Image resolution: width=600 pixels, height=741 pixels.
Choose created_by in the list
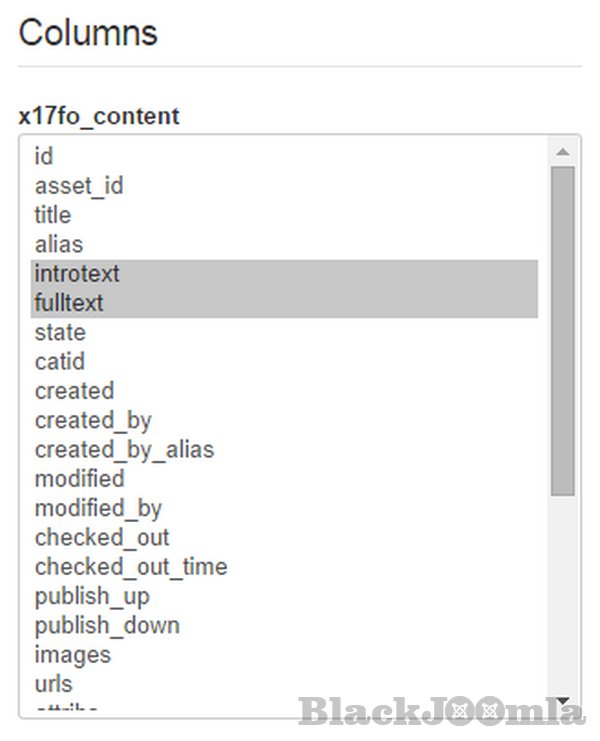[93, 420]
